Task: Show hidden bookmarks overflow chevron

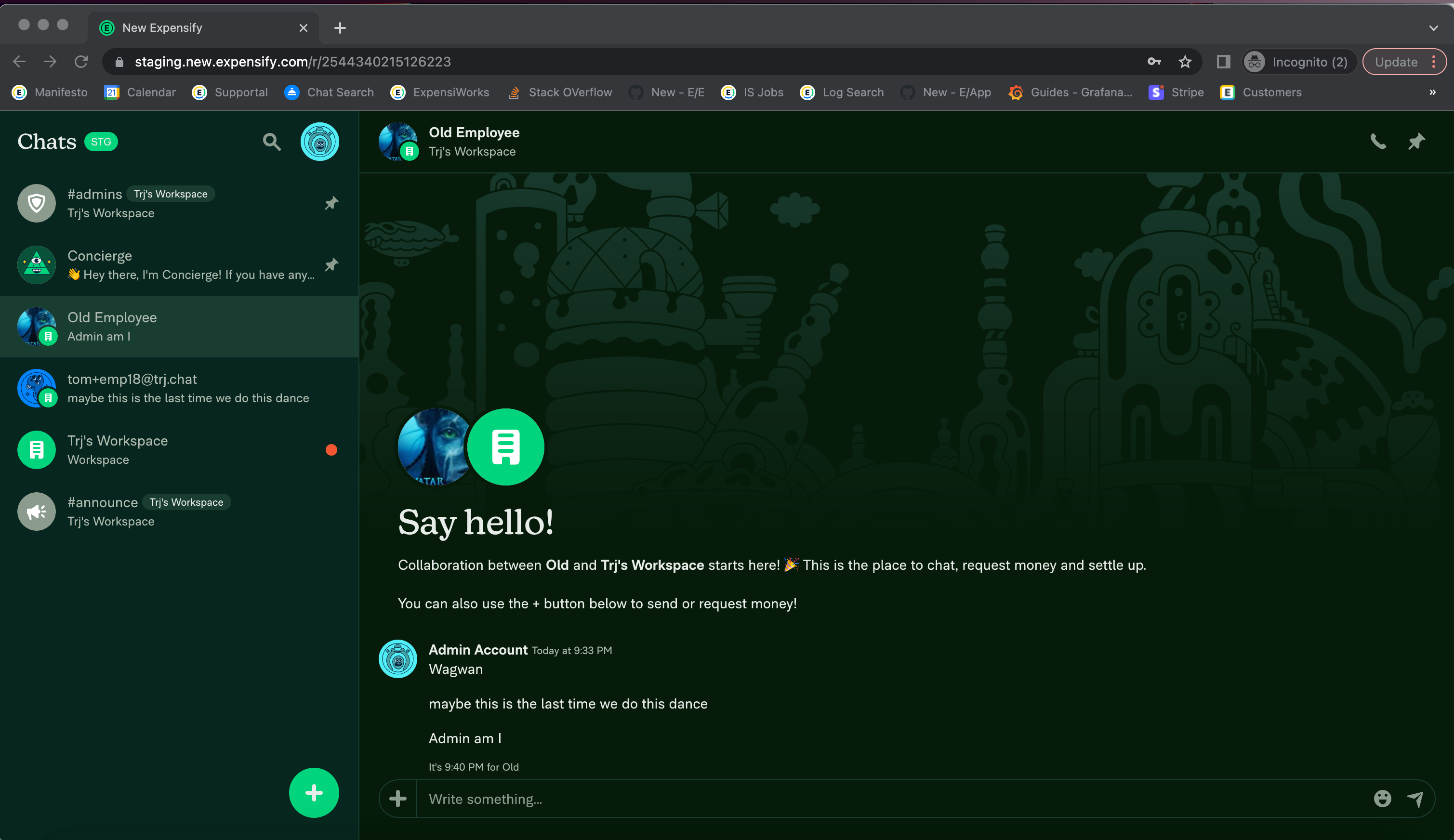Action: tap(1433, 92)
